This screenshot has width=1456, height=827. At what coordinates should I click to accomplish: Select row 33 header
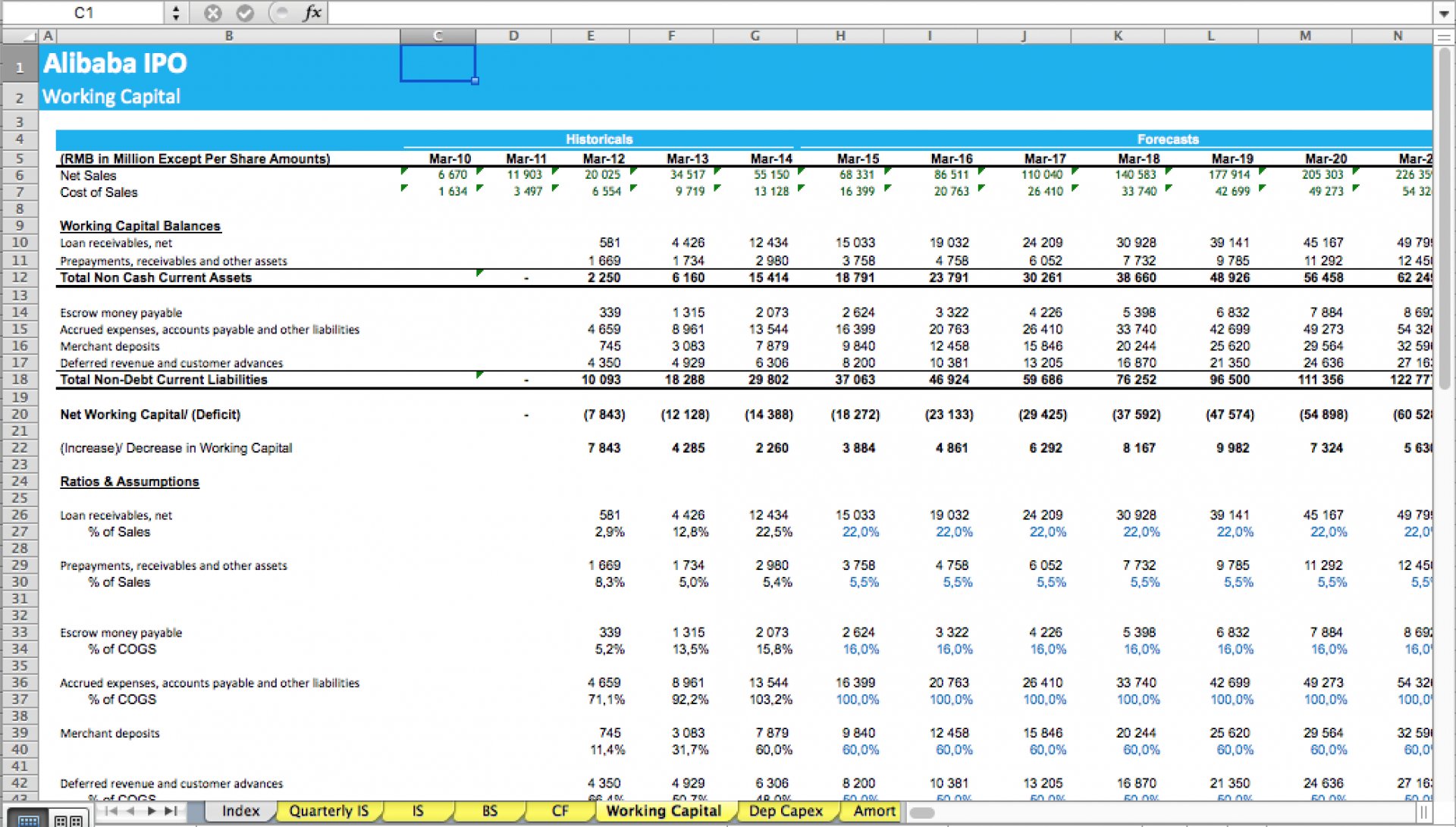[20, 632]
